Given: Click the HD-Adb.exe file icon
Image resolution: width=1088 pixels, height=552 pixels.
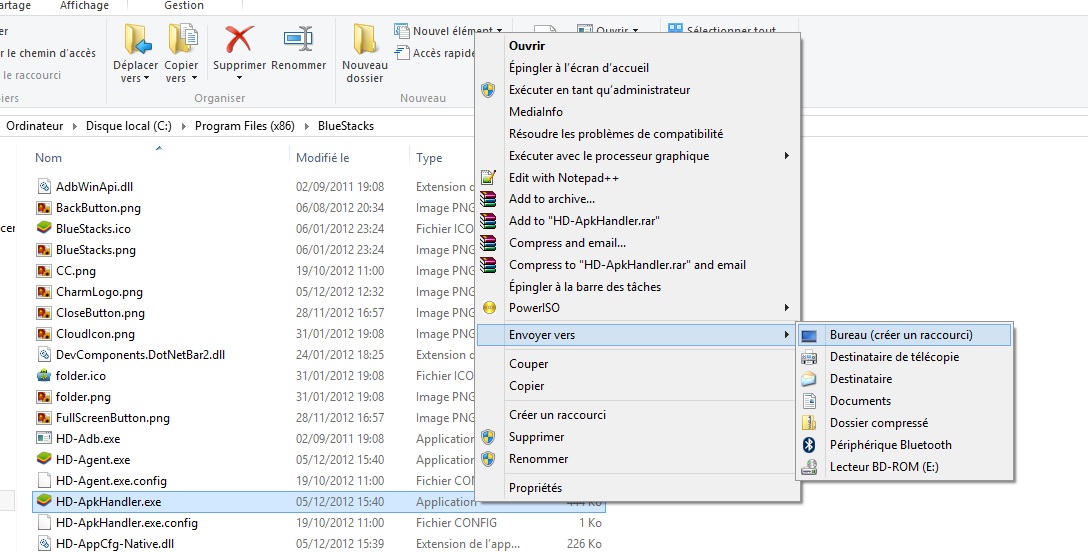Looking at the screenshot, I should tap(44, 438).
